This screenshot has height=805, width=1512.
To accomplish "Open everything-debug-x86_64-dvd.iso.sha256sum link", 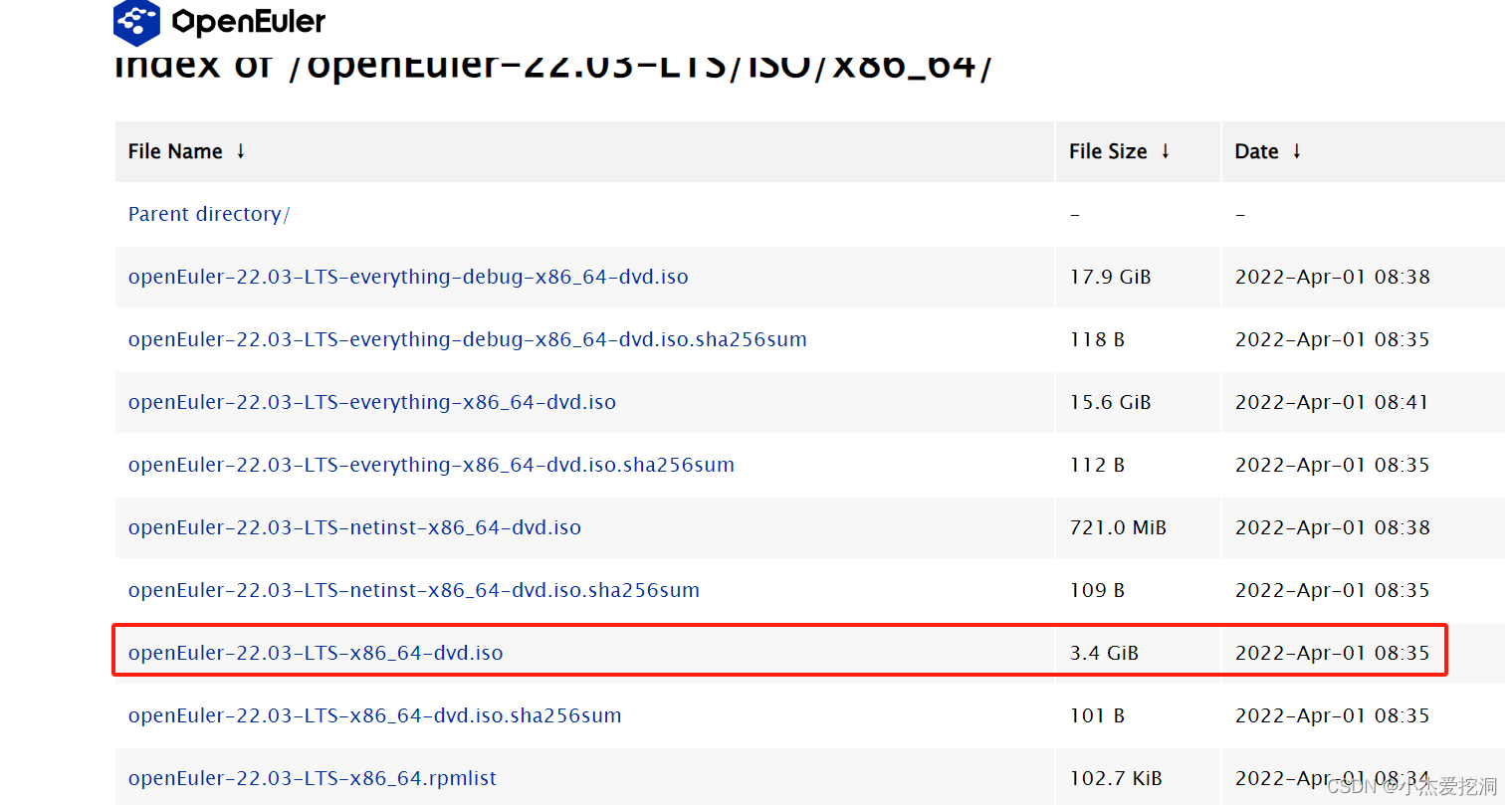I will tap(468, 339).
